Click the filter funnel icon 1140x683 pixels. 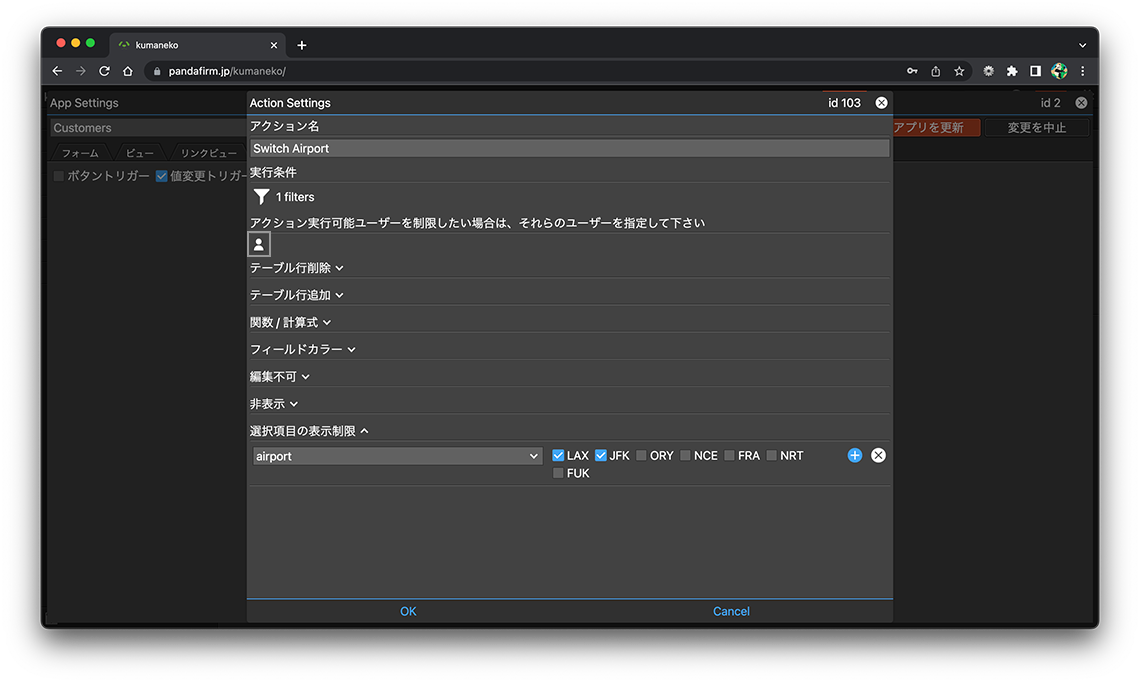point(261,197)
